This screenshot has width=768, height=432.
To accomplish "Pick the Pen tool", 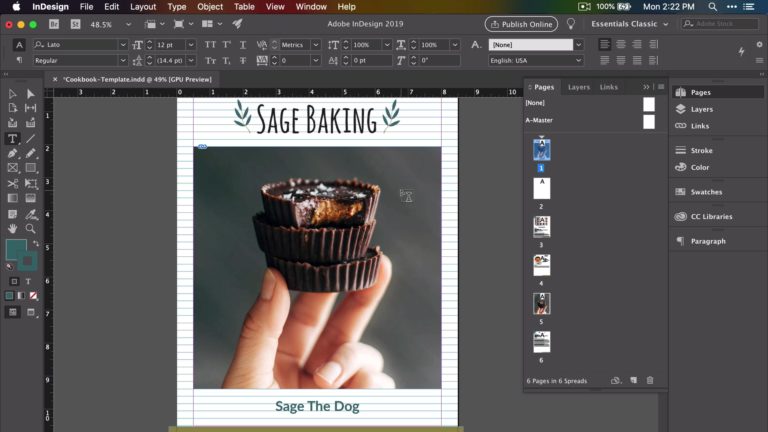I will pyautogui.click(x=12, y=153).
